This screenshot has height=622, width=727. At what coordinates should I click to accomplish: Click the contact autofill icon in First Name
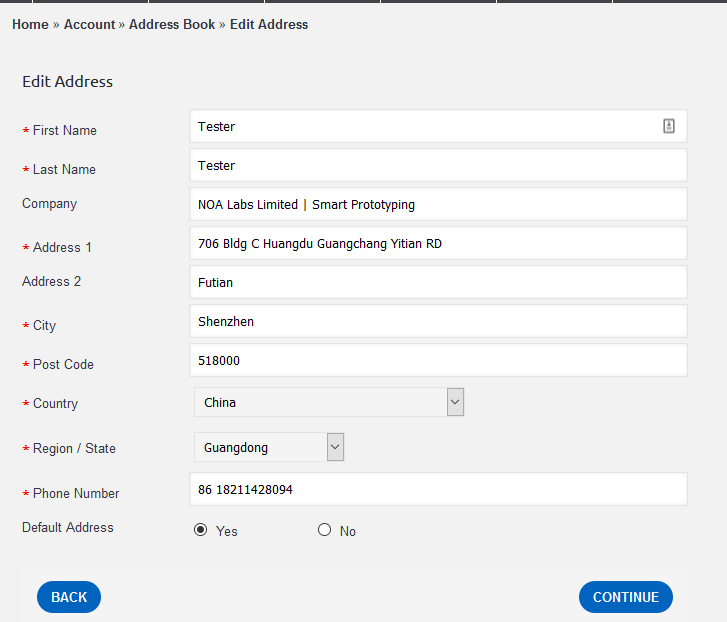(x=669, y=126)
